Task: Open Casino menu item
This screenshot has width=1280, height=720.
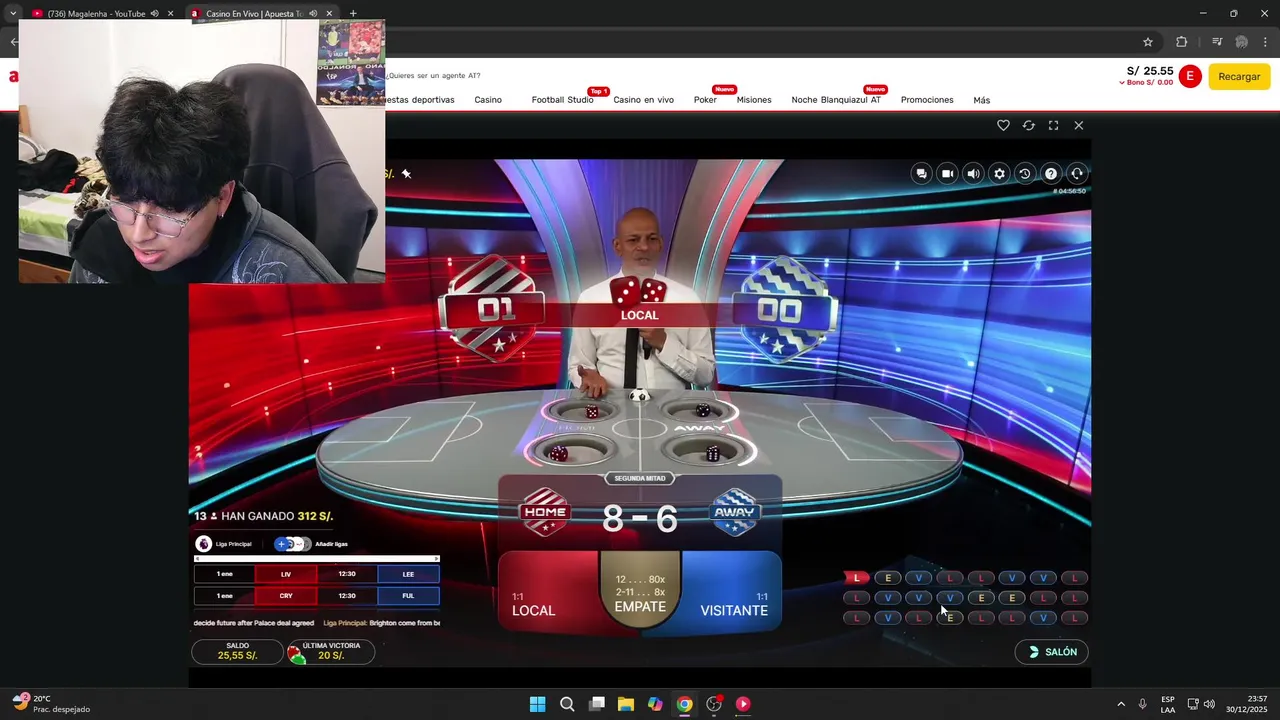Action: point(488,100)
